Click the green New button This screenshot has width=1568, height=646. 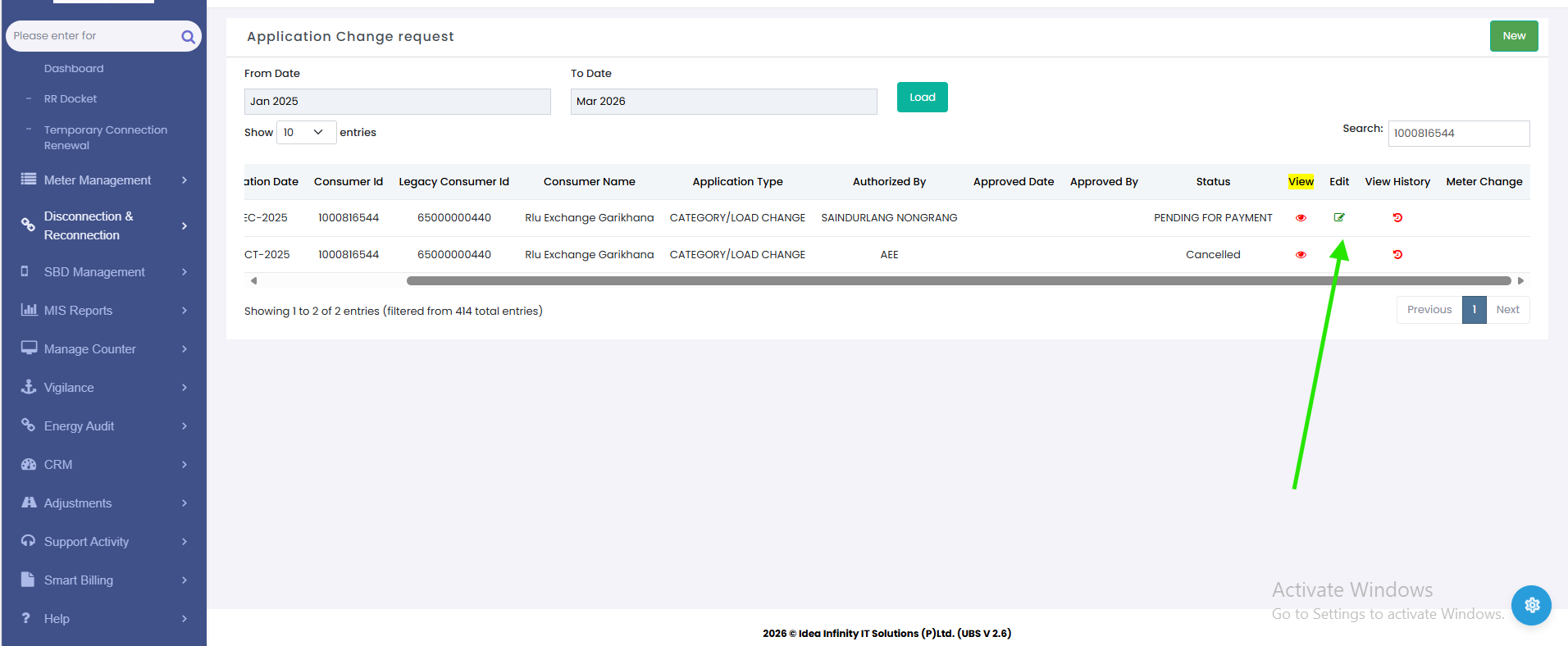(1513, 36)
